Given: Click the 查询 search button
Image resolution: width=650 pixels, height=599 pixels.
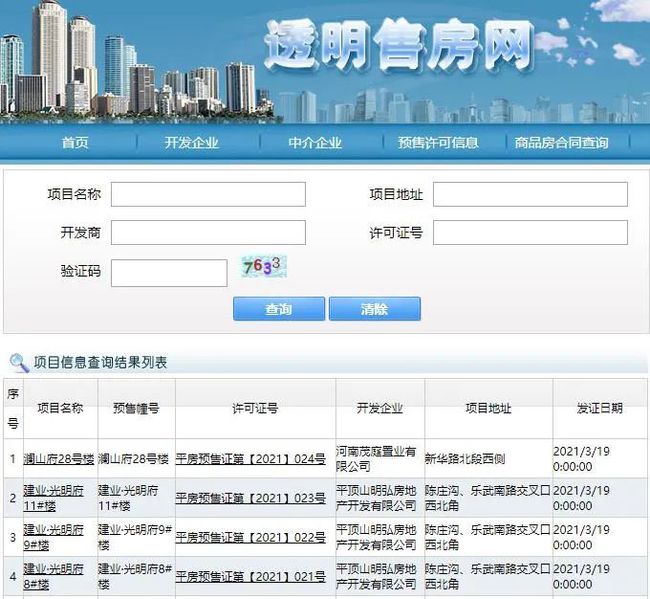Looking at the screenshot, I should [x=279, y=309].
